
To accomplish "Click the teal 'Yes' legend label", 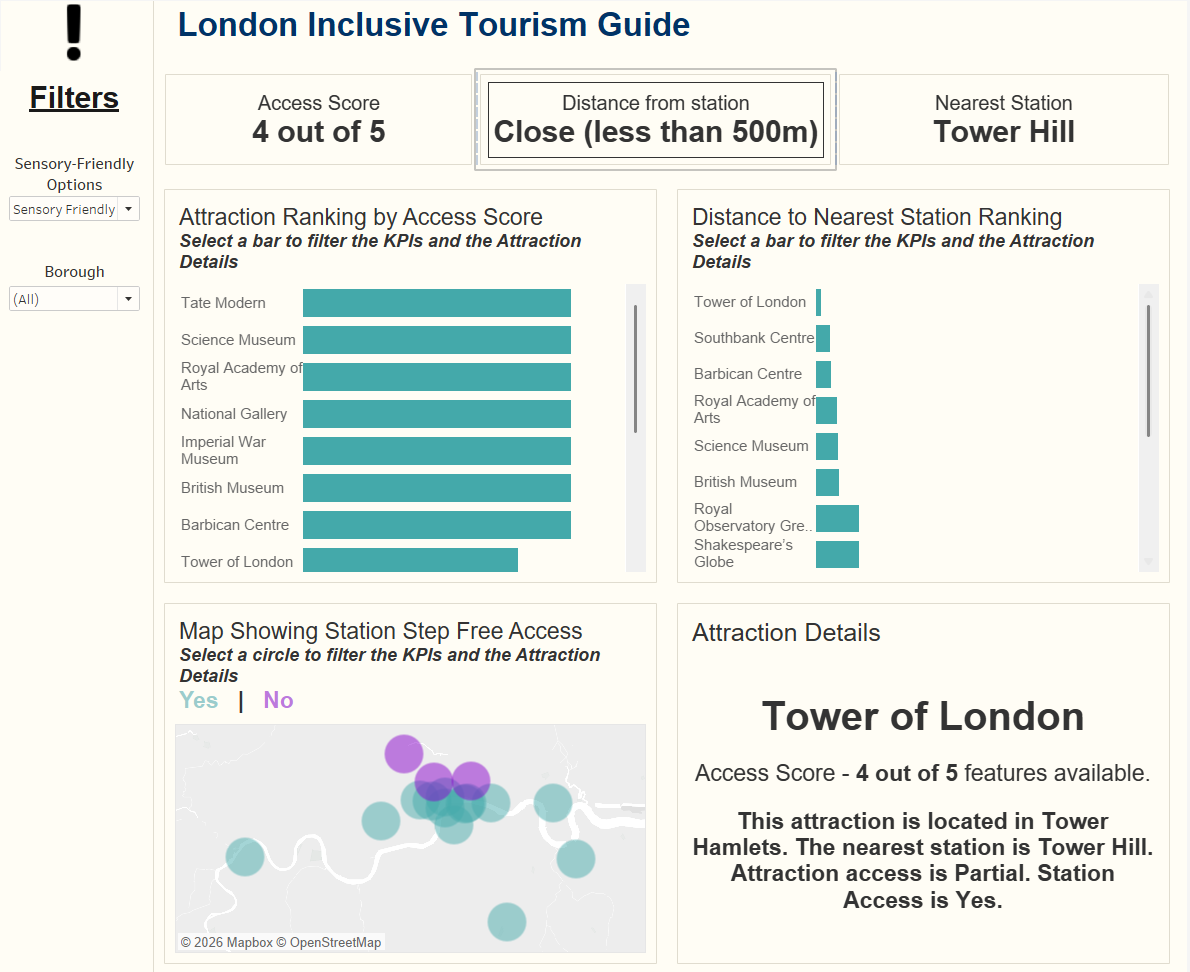I will (x=198, y=700).
